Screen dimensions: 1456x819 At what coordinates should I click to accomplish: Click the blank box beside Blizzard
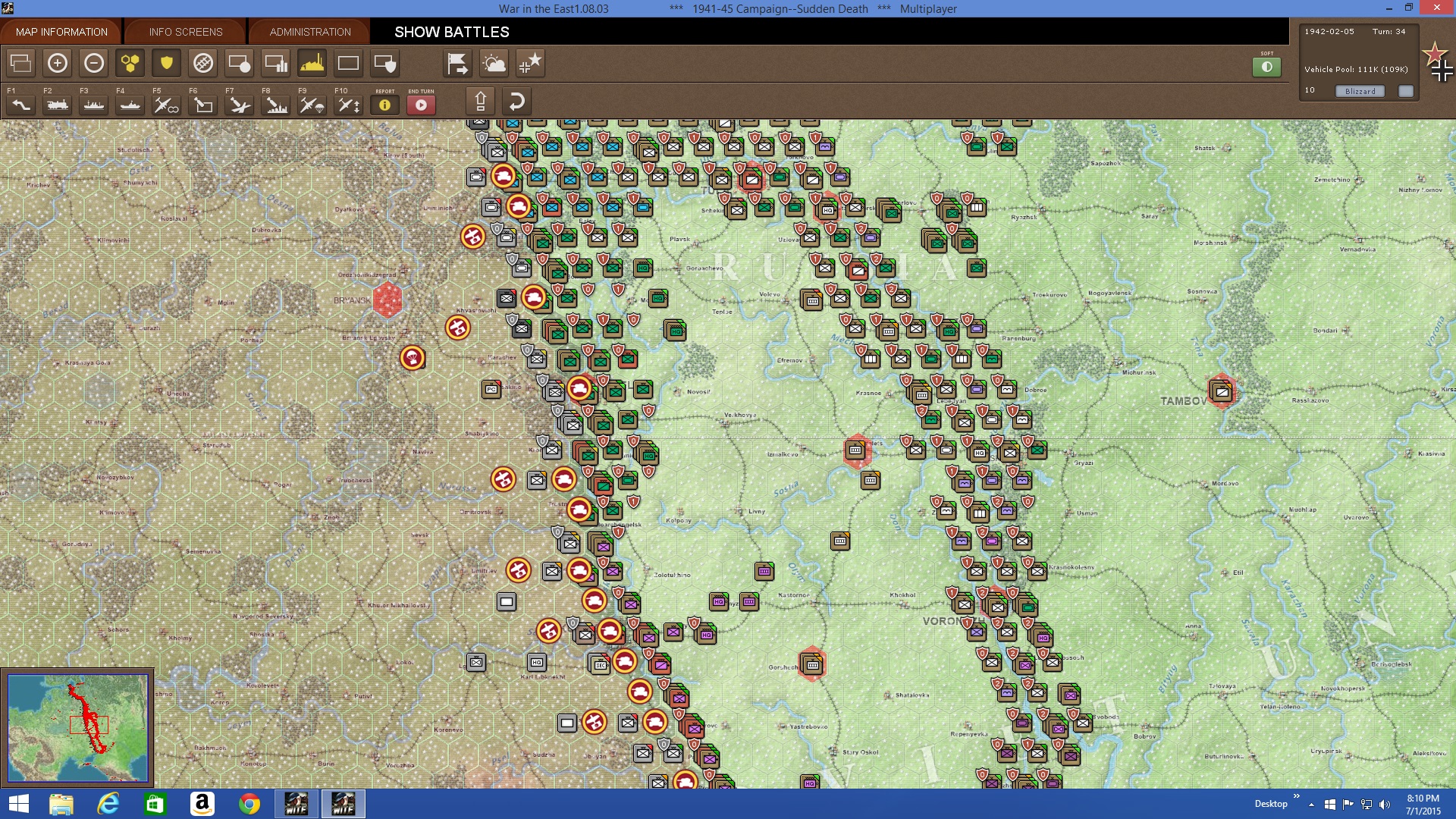click(1406, 91)
